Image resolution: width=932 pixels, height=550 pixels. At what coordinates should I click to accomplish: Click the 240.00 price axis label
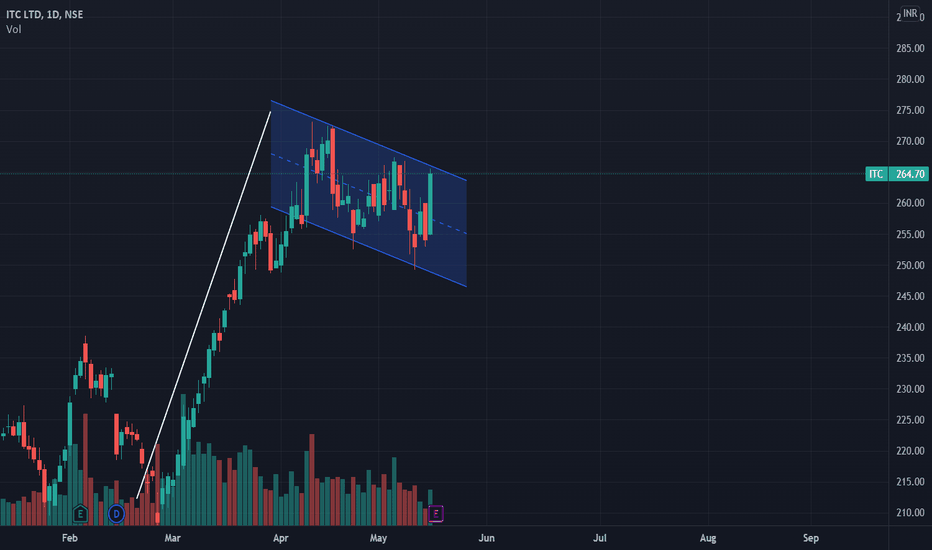click(x=910, y=327)
